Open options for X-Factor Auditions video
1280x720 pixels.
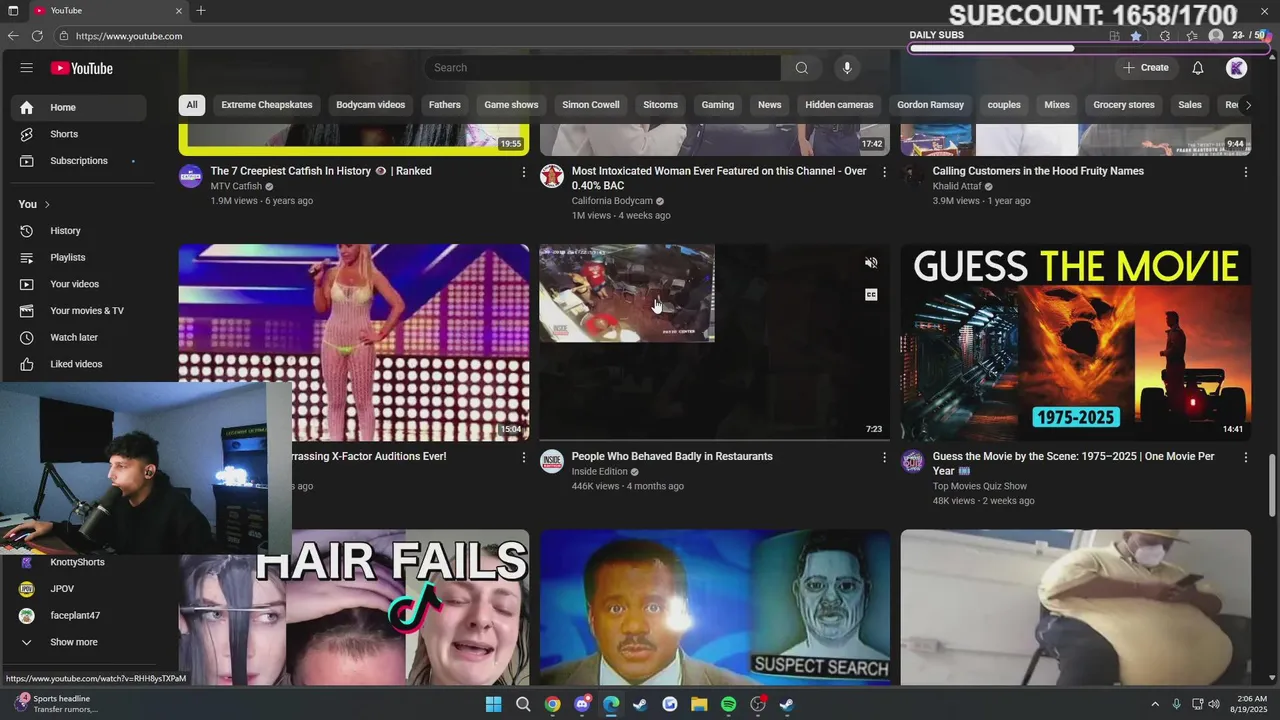coord(523,457)
